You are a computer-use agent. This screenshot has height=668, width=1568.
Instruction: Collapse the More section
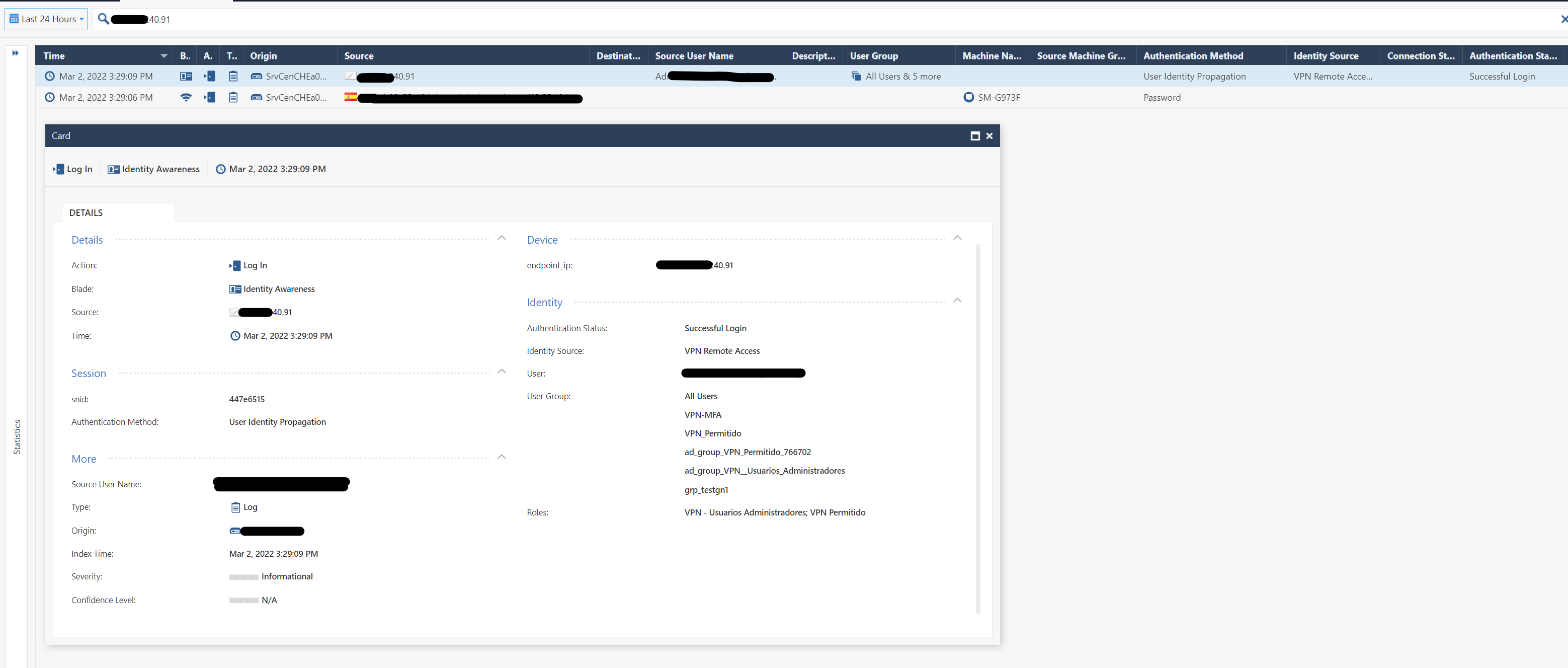pos(502,457)
